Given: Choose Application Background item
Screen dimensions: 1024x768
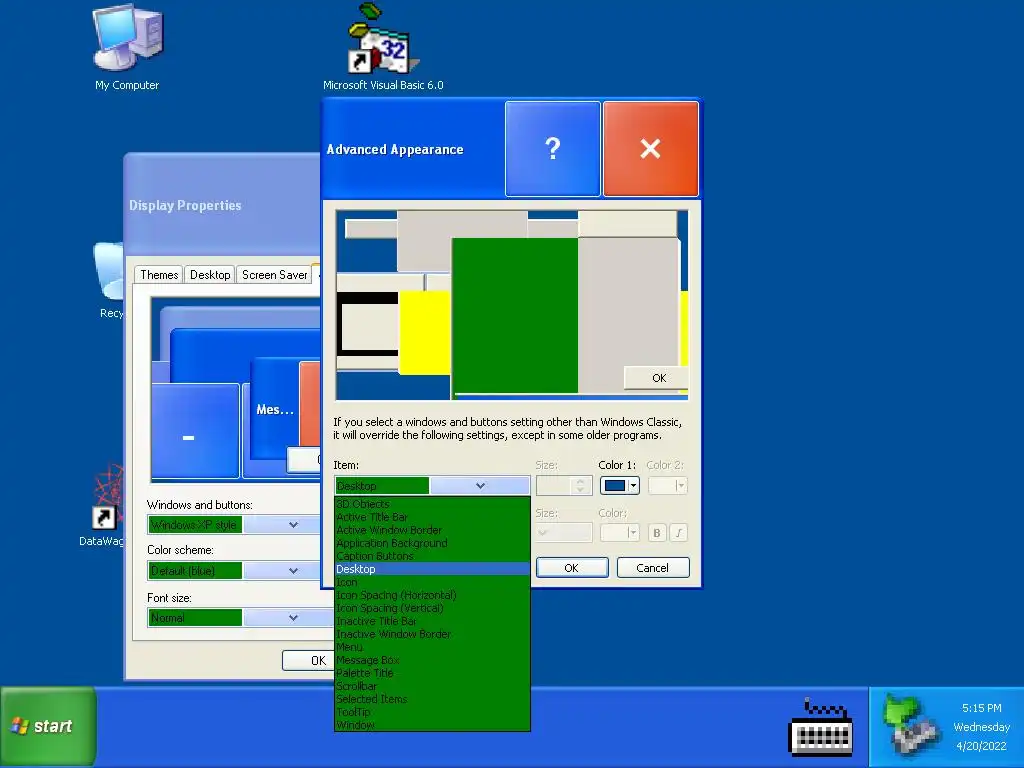Looking at the screenshot, I should (432, 543).
